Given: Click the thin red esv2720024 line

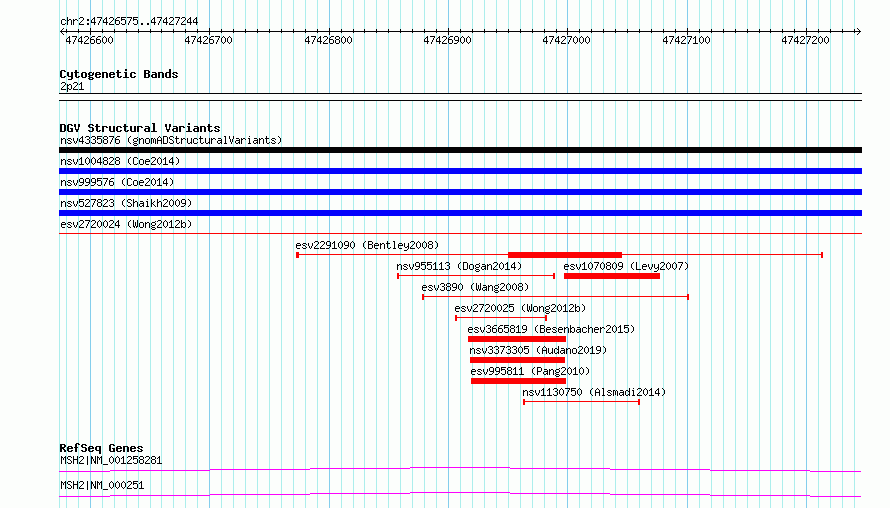Looking at the screenshot, I should [460, 233].
